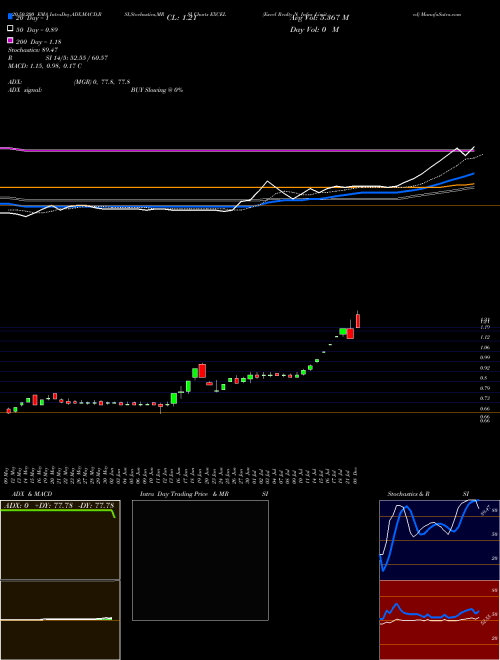Screen dimensions: 500x660
Task: Click the last red candlestick at the peak
Action: [x=358, y=321]
